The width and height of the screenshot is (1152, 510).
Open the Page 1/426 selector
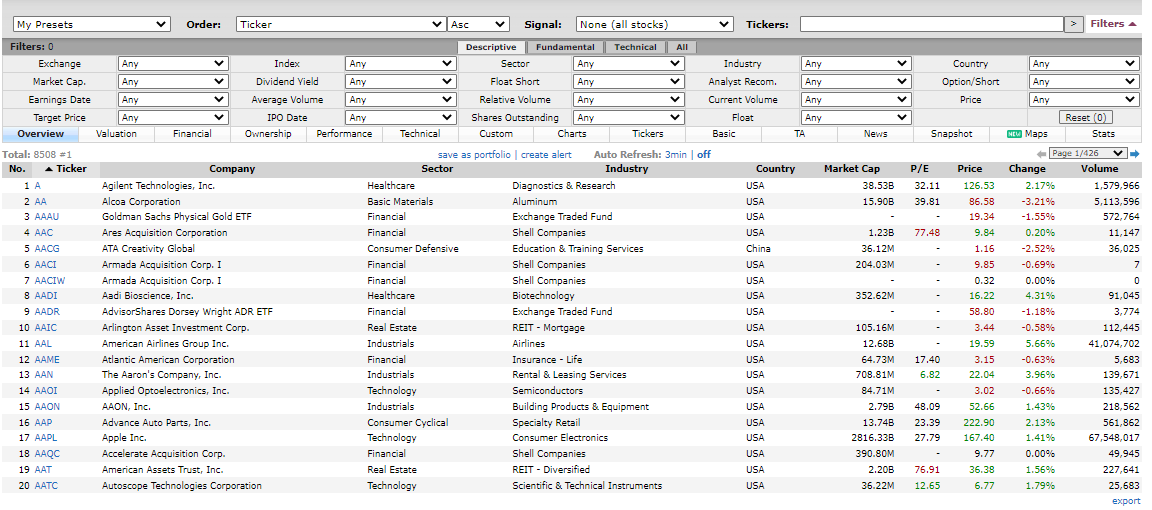[x=1087, y=154]
